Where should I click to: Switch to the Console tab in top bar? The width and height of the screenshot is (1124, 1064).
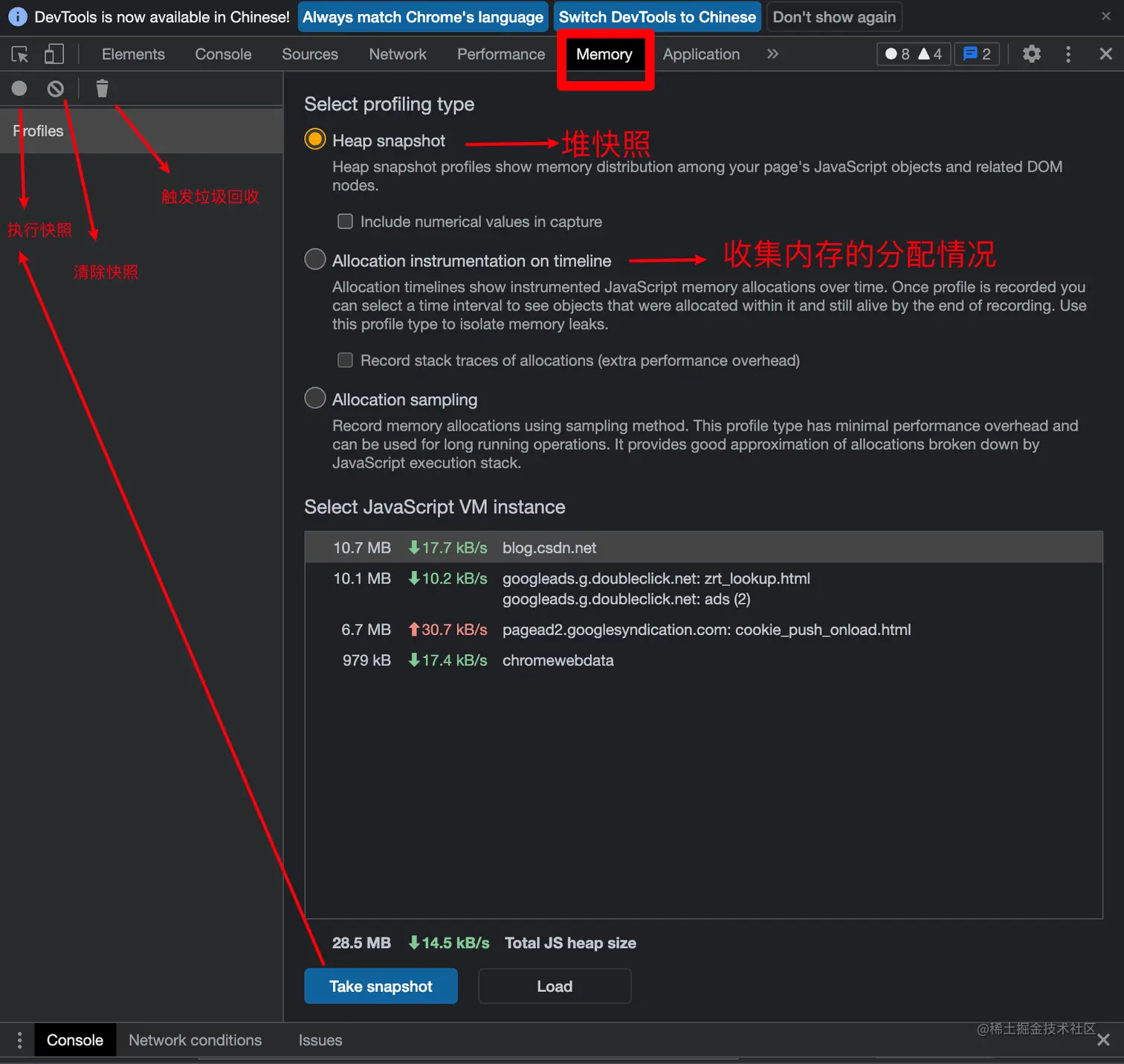click(223, 54)
